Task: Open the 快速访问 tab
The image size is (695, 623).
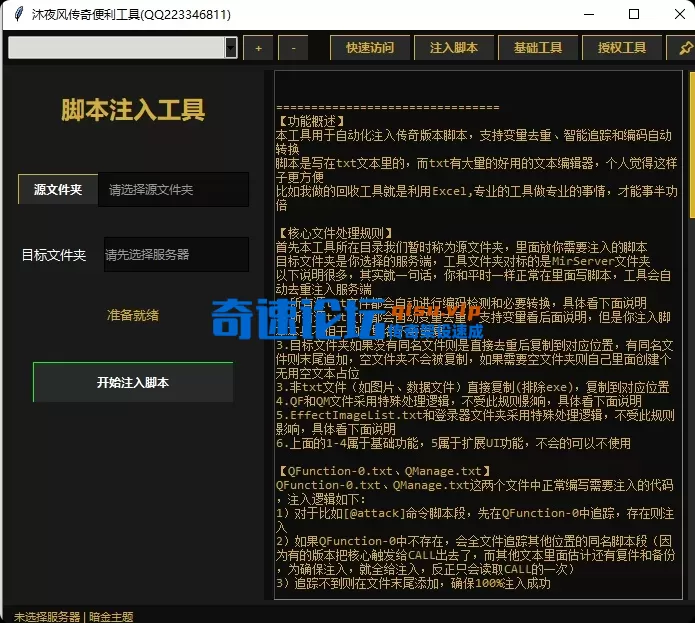Action: (x=370, y=48)
